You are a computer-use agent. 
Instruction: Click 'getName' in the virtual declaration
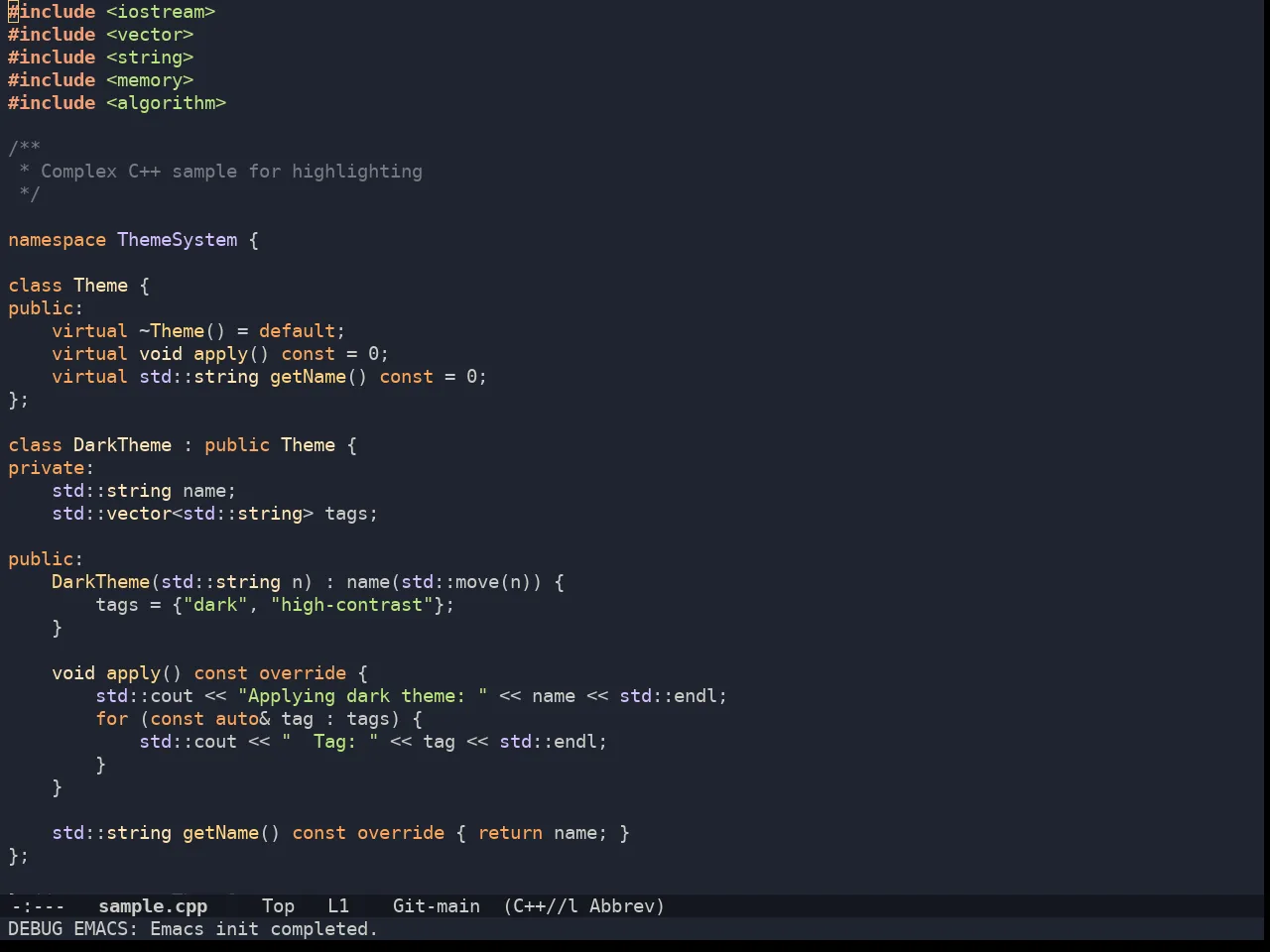click(x=309, y=377)
